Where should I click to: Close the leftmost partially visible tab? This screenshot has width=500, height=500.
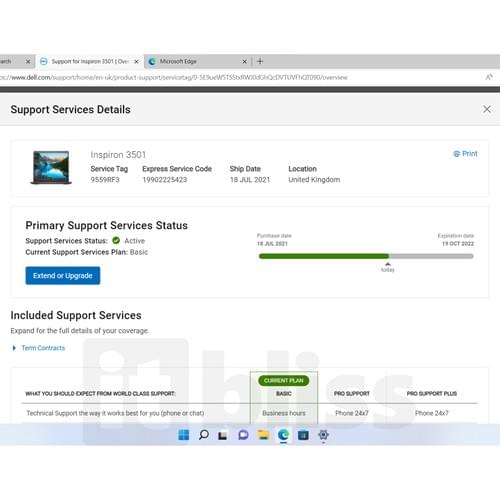(28, 62)
